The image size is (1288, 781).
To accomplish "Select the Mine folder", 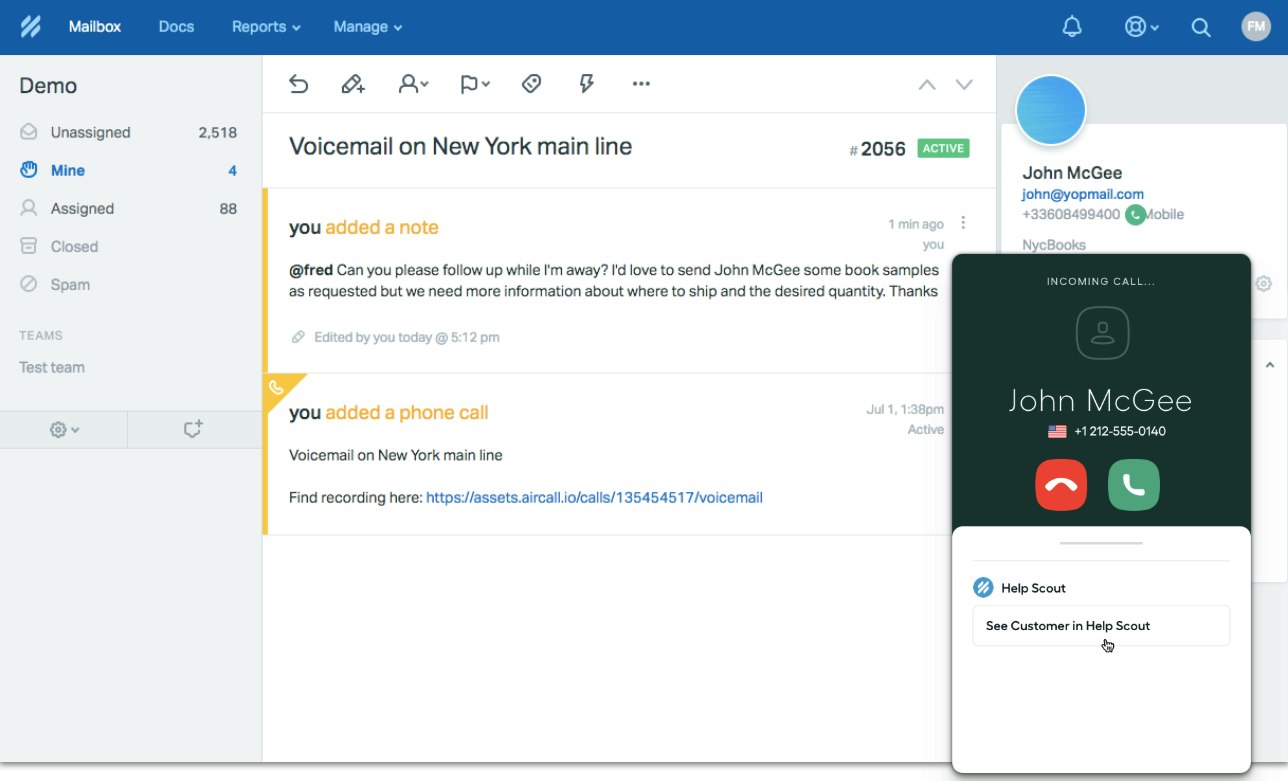I will (130, 170).
